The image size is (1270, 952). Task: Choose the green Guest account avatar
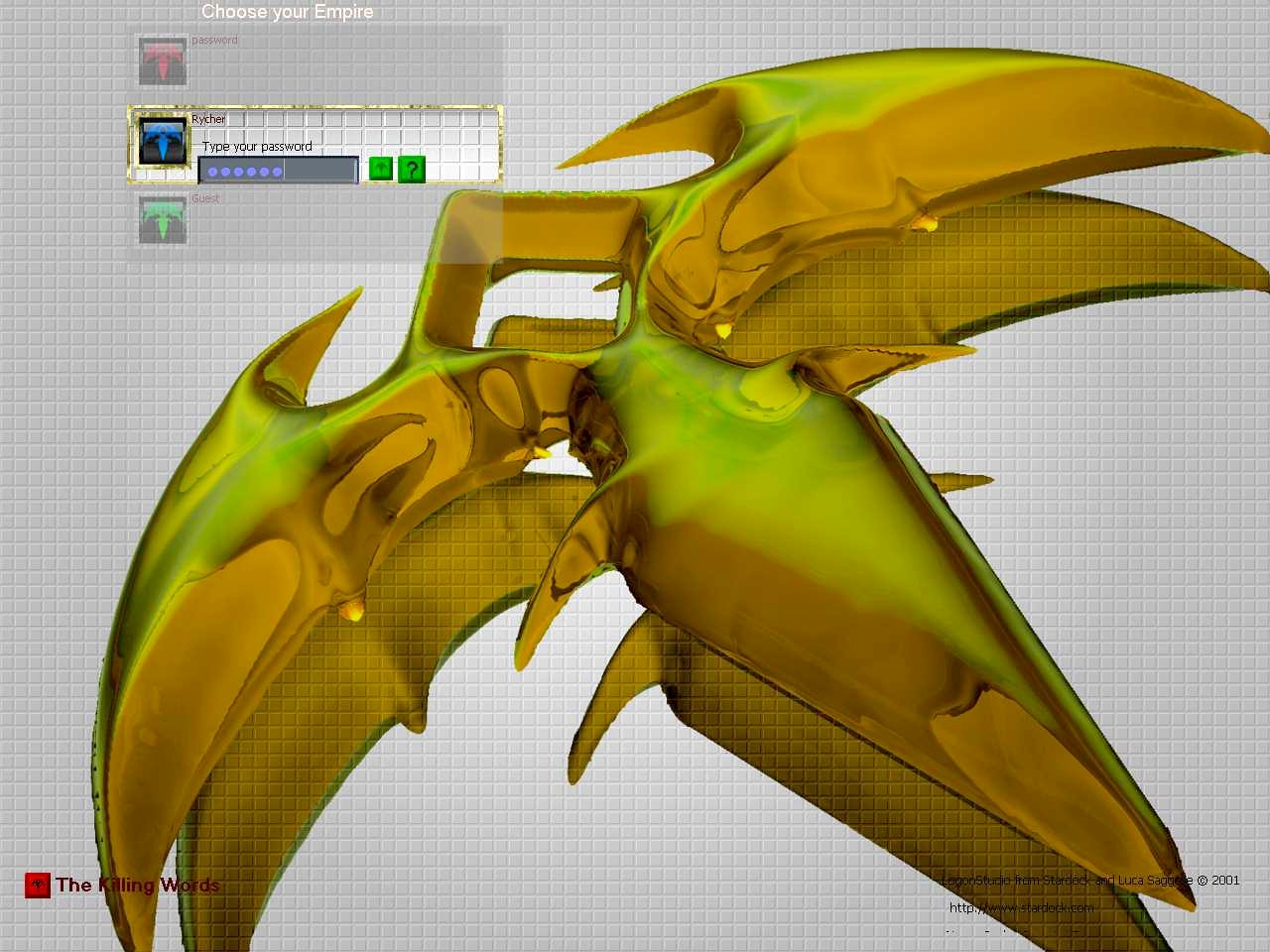(x=162, y=220)
